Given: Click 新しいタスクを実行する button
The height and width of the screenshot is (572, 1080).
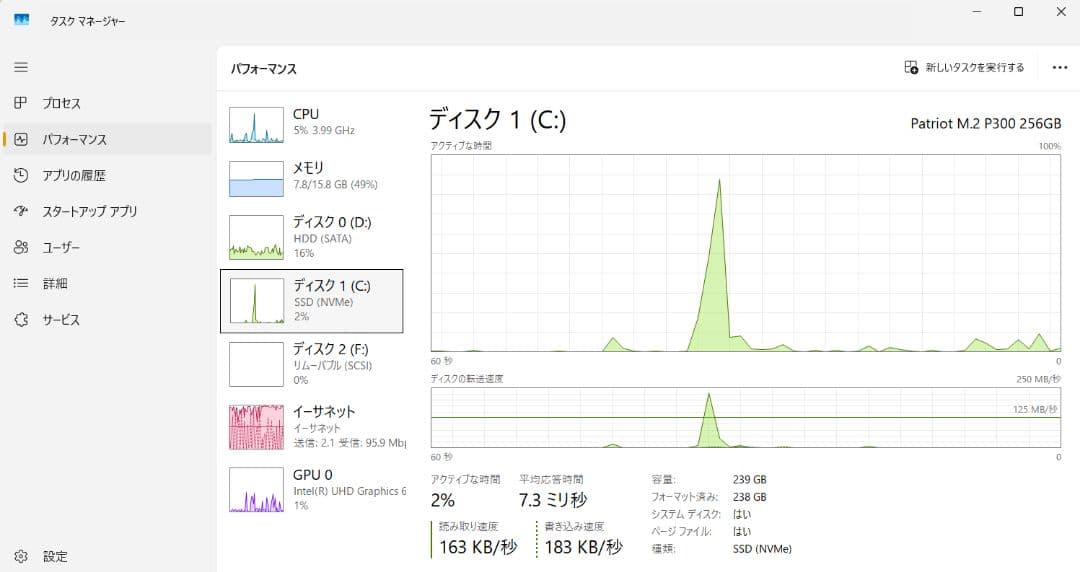Looking at the screenshot, I should pos(964,67).
